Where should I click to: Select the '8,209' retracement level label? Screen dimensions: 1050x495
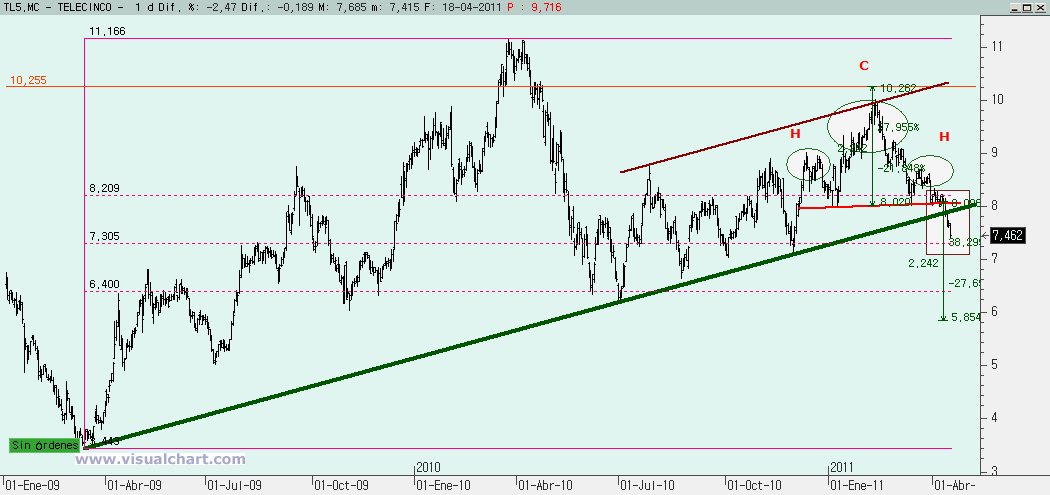[104, 188]
